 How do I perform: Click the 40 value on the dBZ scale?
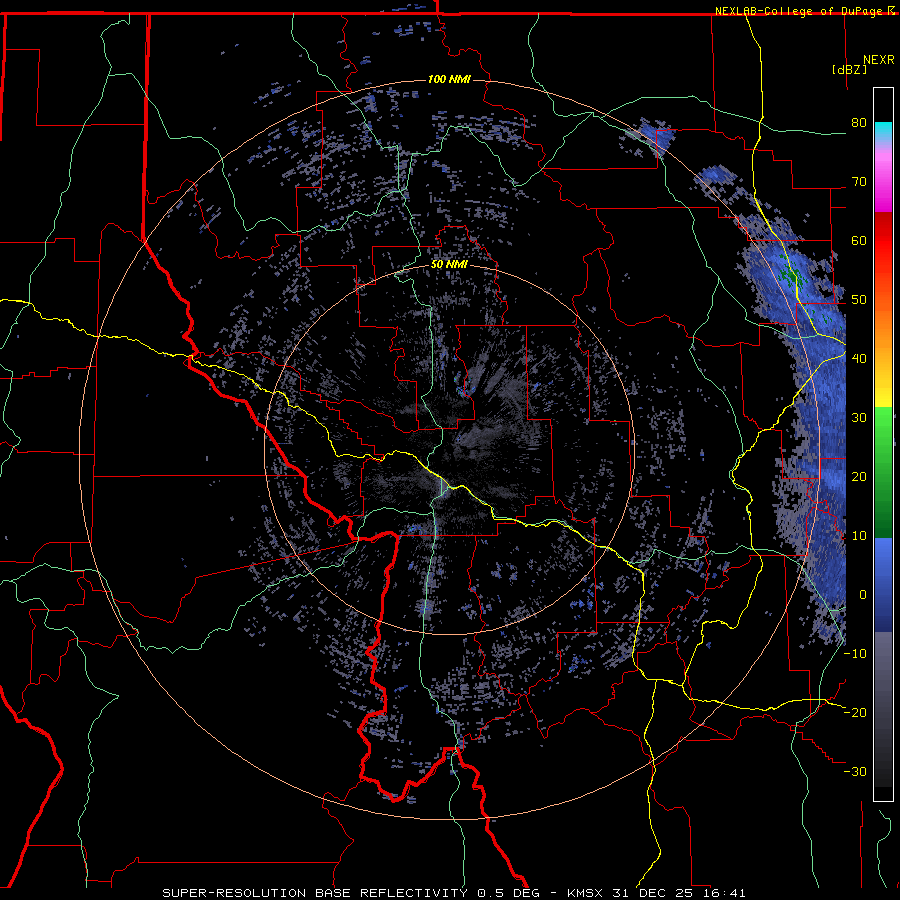pos(859,359)
